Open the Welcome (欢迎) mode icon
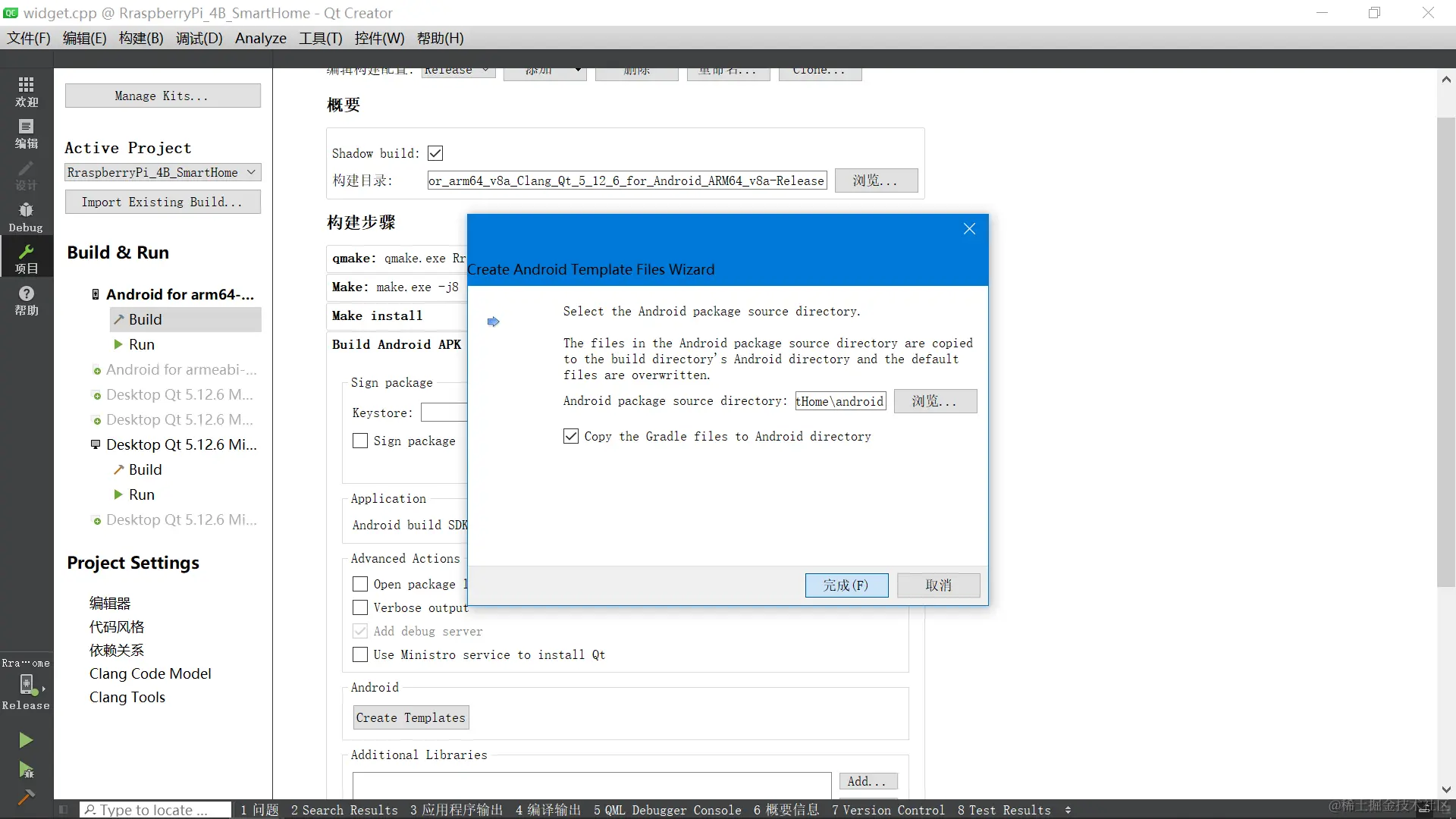Image resolution: width=1456 pixels, height=819 pixels. click(26, 92)
